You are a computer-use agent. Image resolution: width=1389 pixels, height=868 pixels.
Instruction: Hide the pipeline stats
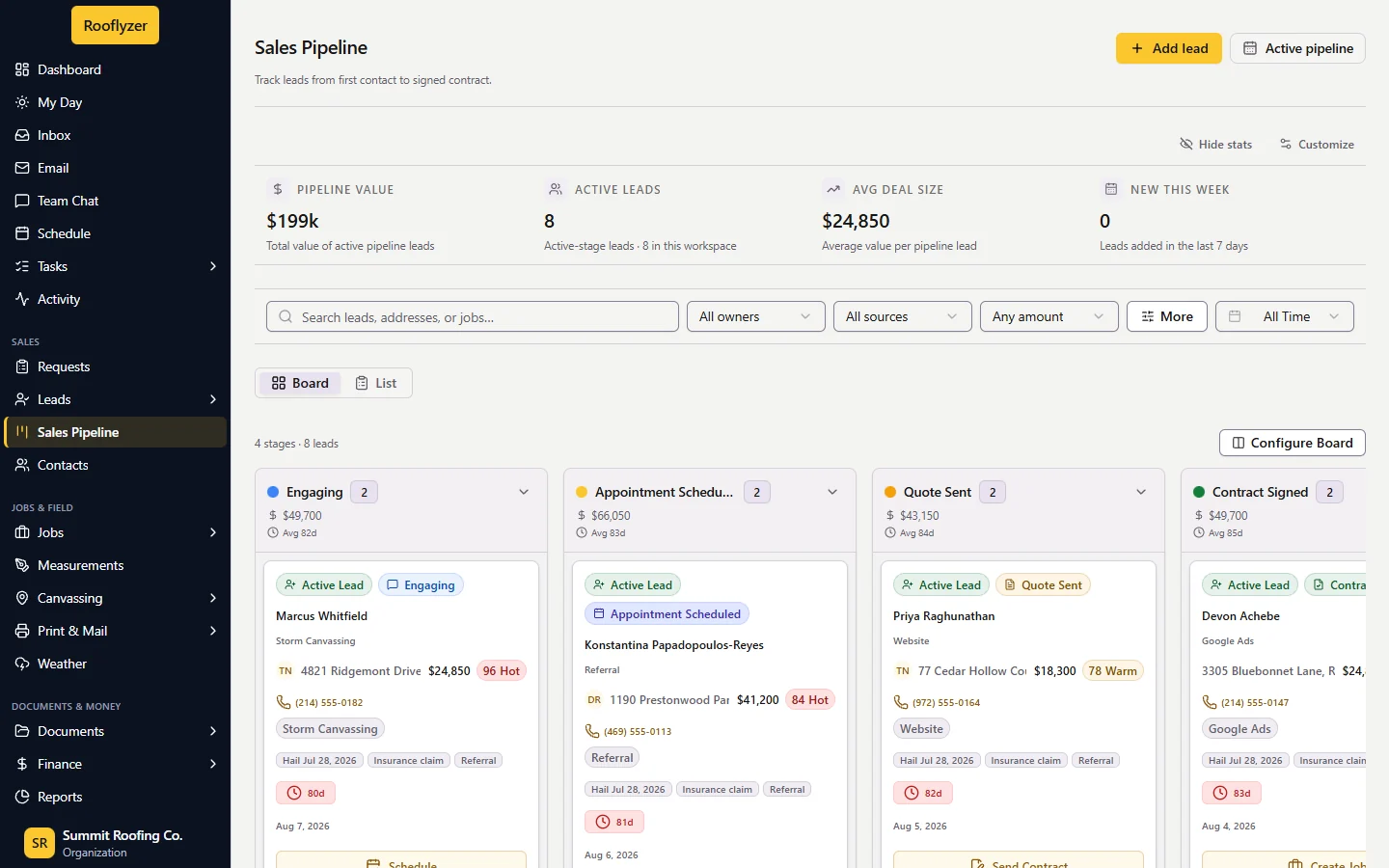point(1215,144)
